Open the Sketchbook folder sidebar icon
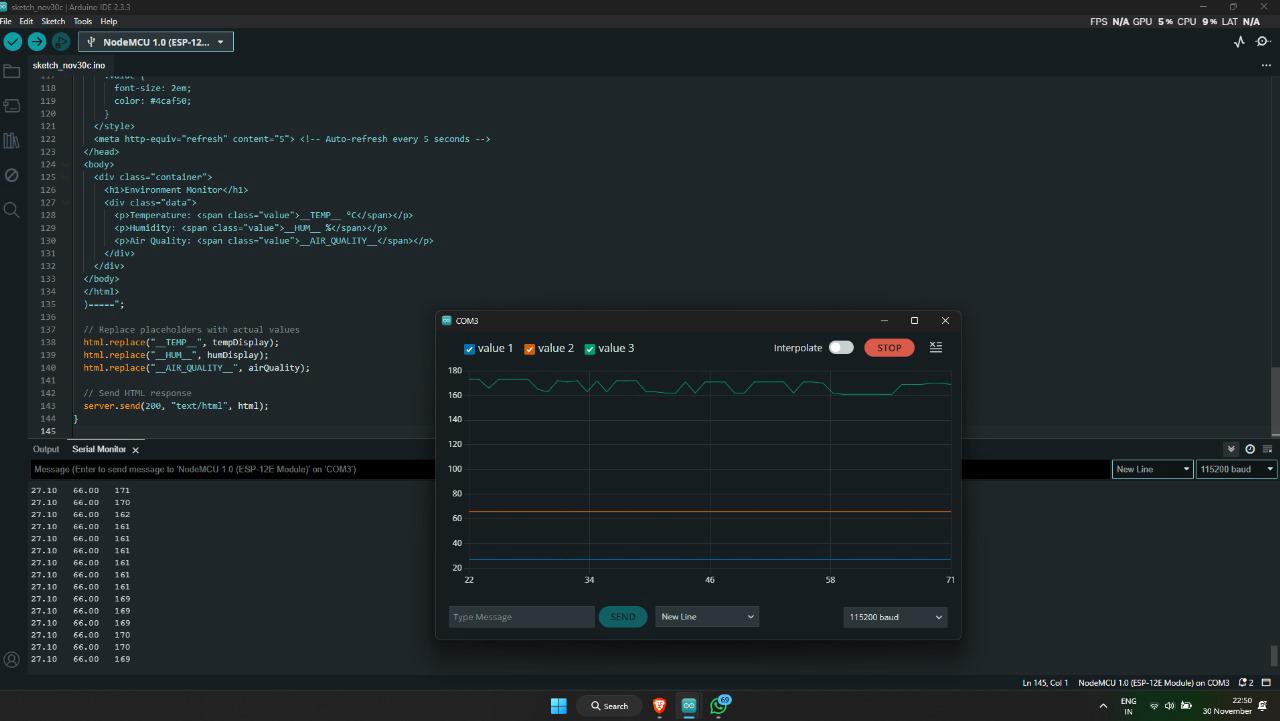Viewport: 1280px width, 721px height. coord(12,72)
